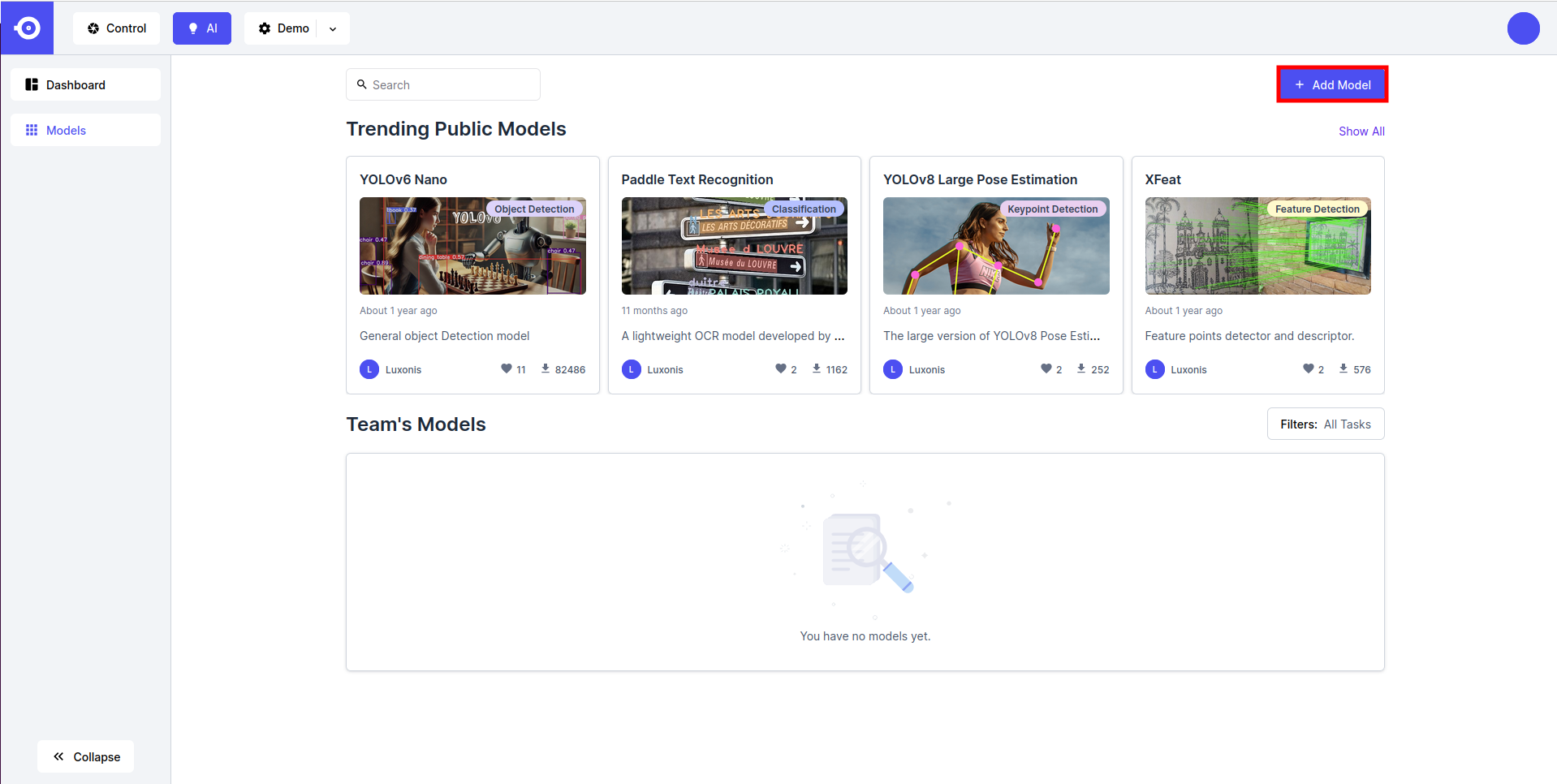The image size is (1557, 784).
Task: Click Luxonis avatar on YOLOv8 Pose card
Action: point(893,369)
